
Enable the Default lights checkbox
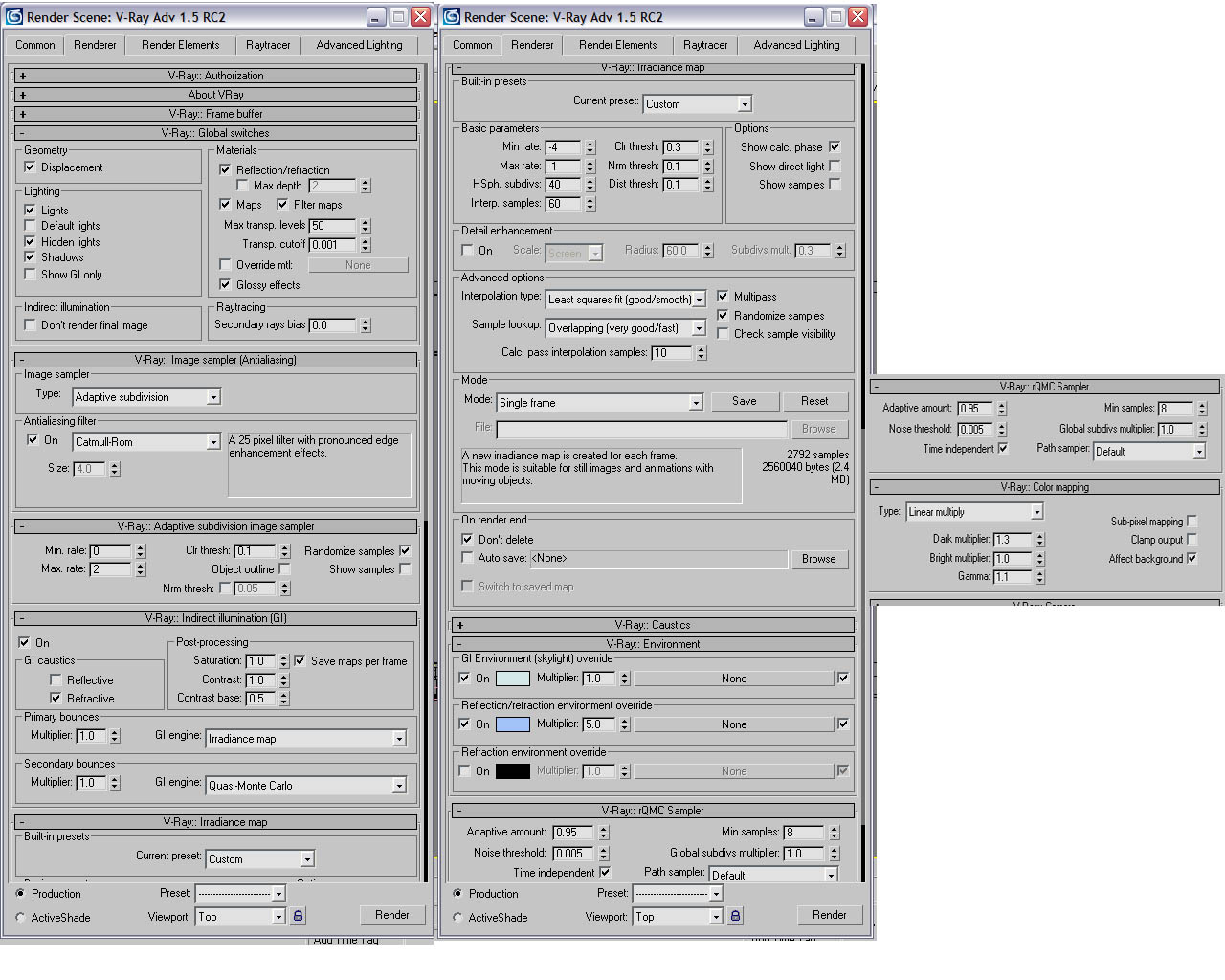30,226
